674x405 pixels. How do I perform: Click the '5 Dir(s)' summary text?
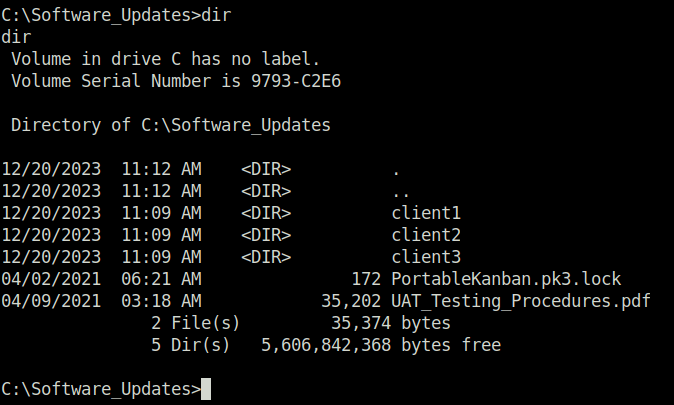point(190,345)
